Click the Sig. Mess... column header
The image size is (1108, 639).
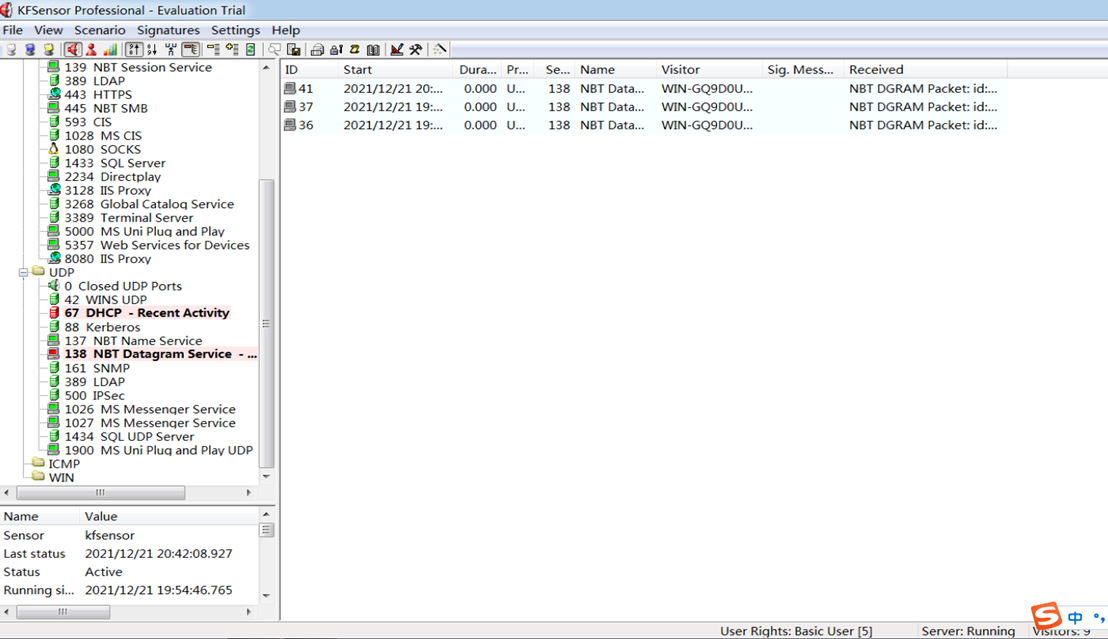click(x=803, y=69)
